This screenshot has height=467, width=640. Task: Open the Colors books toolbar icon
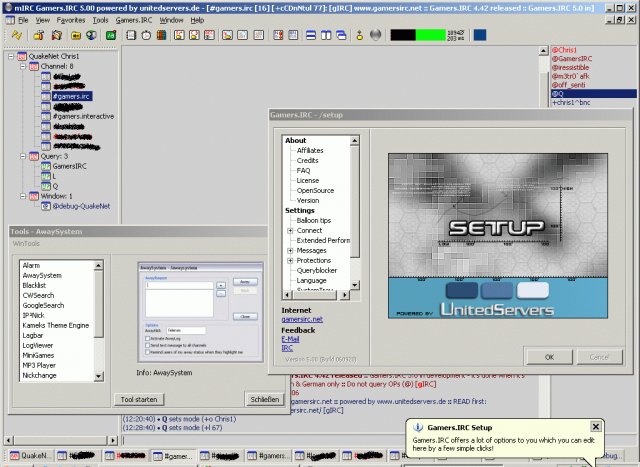click(x=162, y=36)
